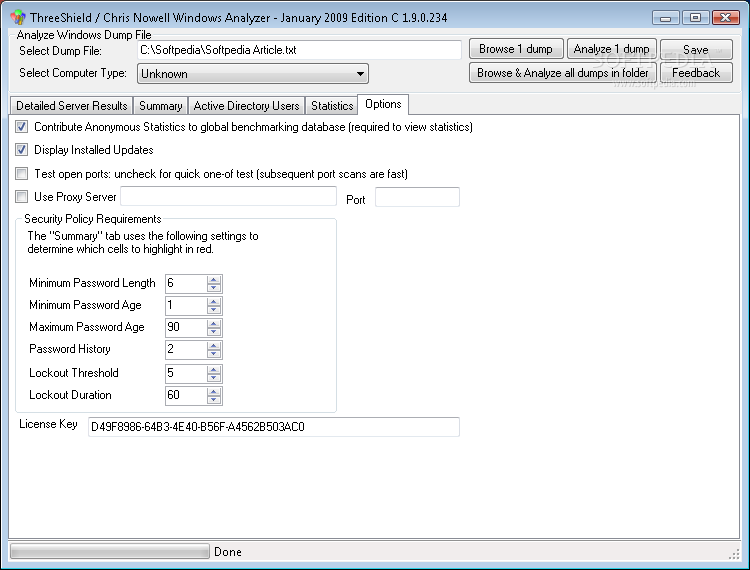Click the Save button

[696, 49]
